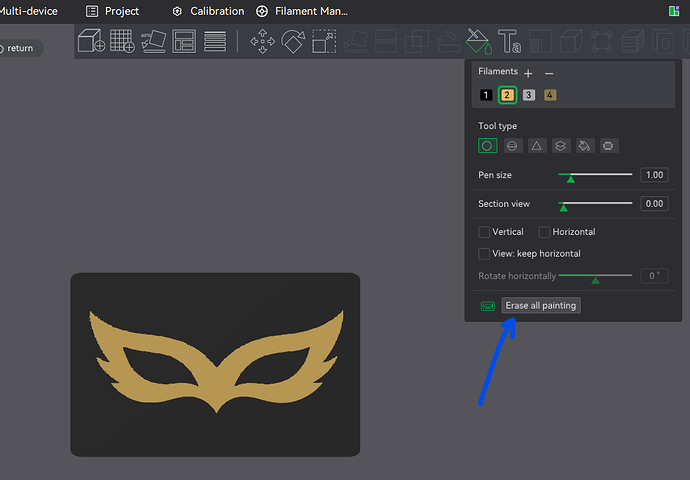Open the Filament Man... tab
Viewport: 690px width, 480px height.
[x=302, y=11]
